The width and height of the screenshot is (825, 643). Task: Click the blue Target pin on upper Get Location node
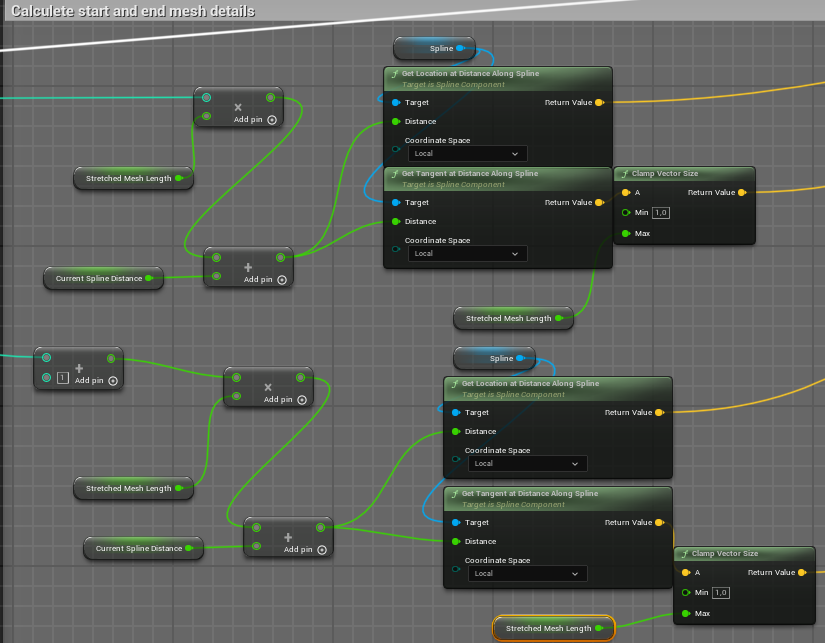[396, 103]
